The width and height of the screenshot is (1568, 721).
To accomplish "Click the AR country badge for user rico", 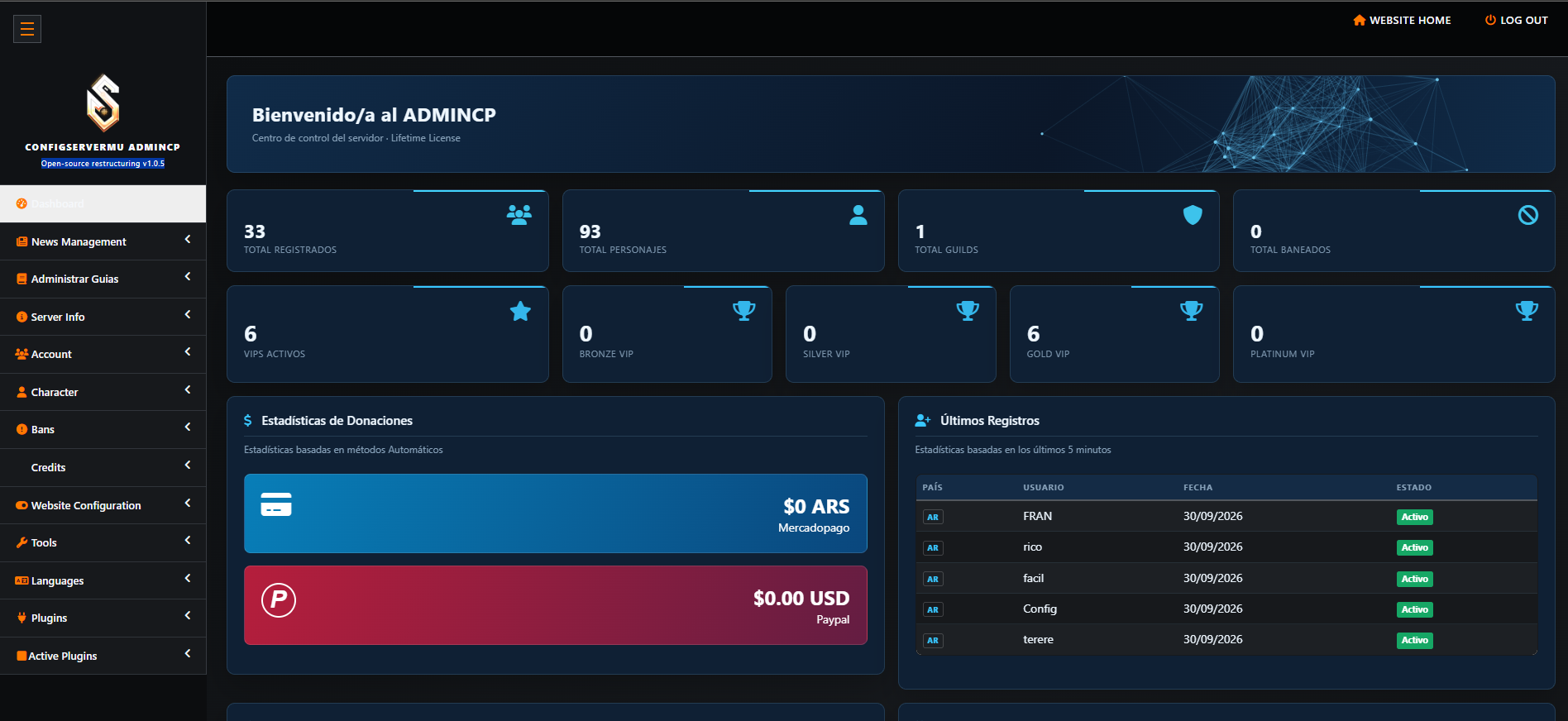I will point(933,548).
